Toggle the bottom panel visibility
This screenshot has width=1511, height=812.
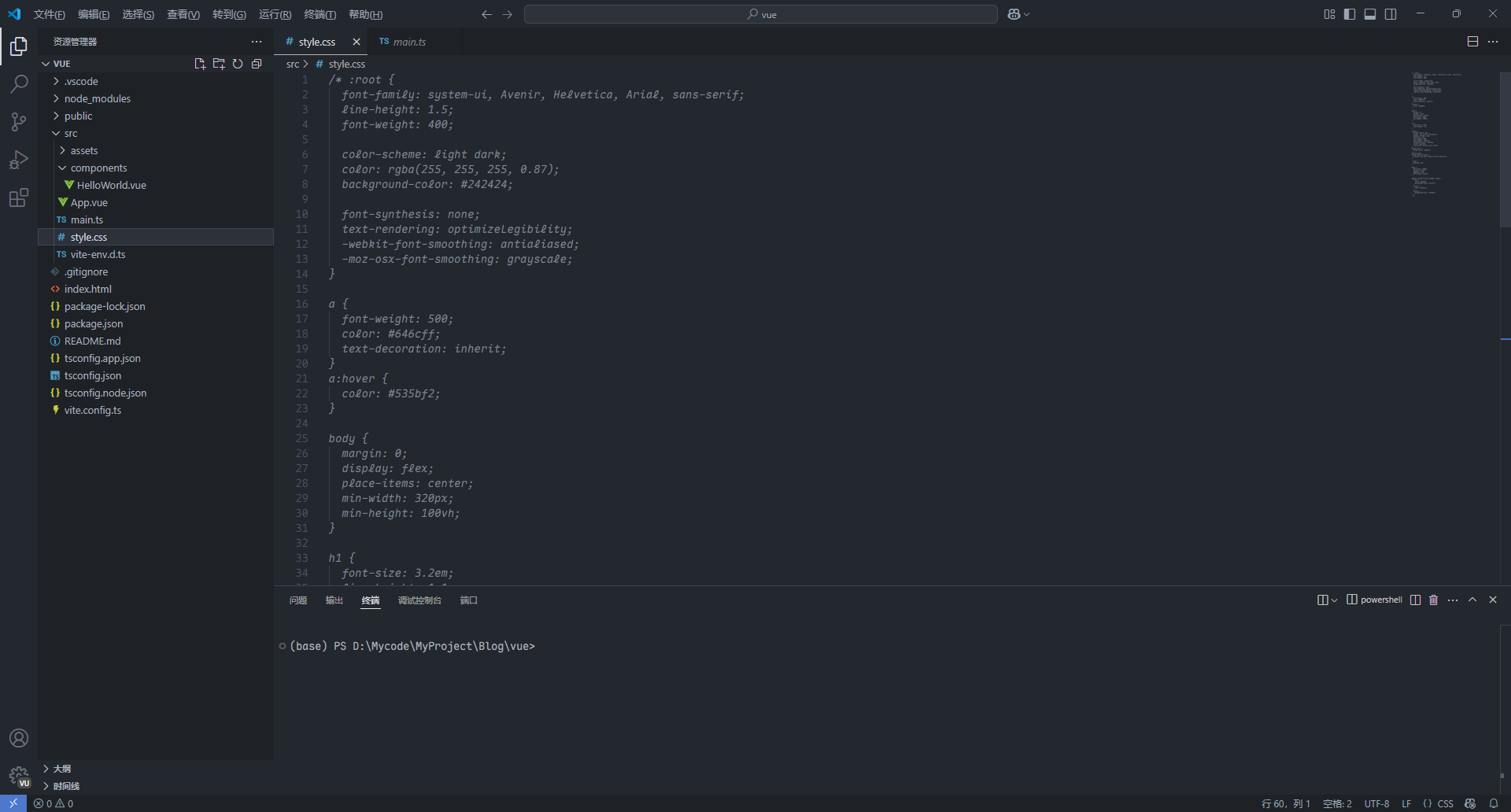coord(1370,14)
